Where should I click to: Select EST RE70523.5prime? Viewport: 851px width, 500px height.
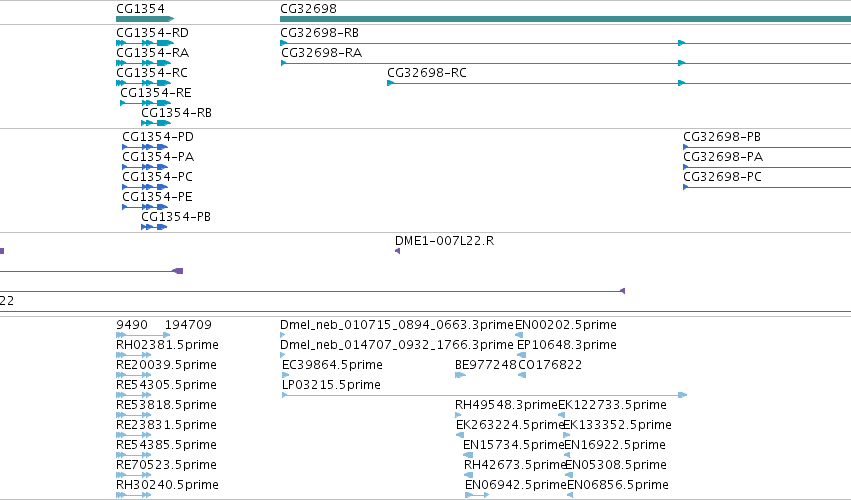(x=166, y=465)
